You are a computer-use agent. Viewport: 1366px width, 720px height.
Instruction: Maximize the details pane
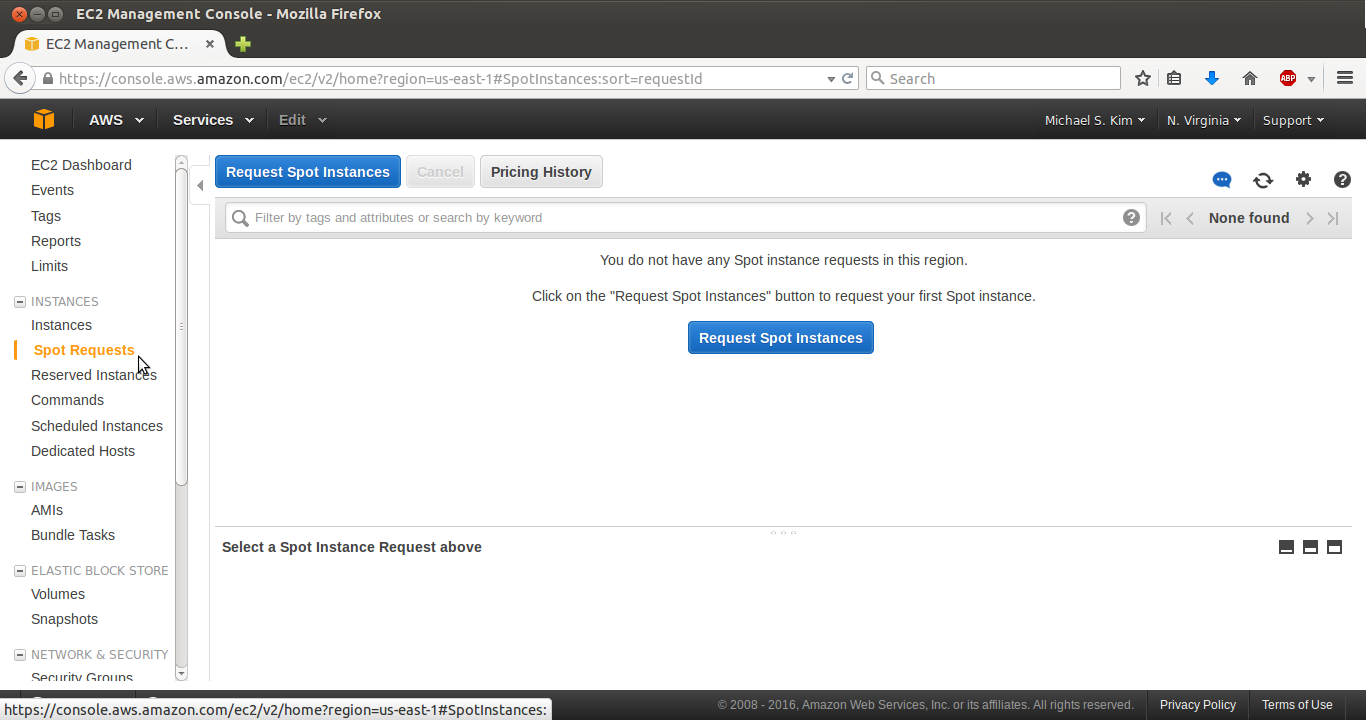[1334, 547]
